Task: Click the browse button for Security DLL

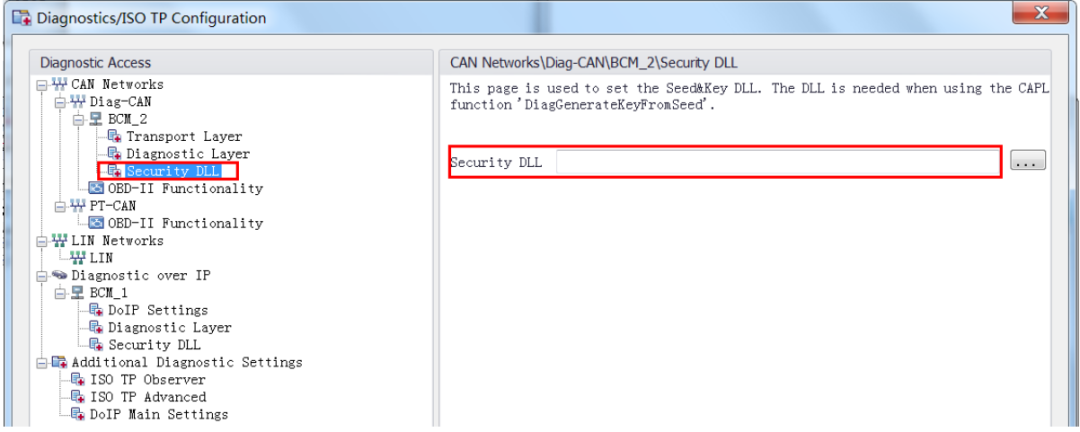Action: tap(1028, 161)
